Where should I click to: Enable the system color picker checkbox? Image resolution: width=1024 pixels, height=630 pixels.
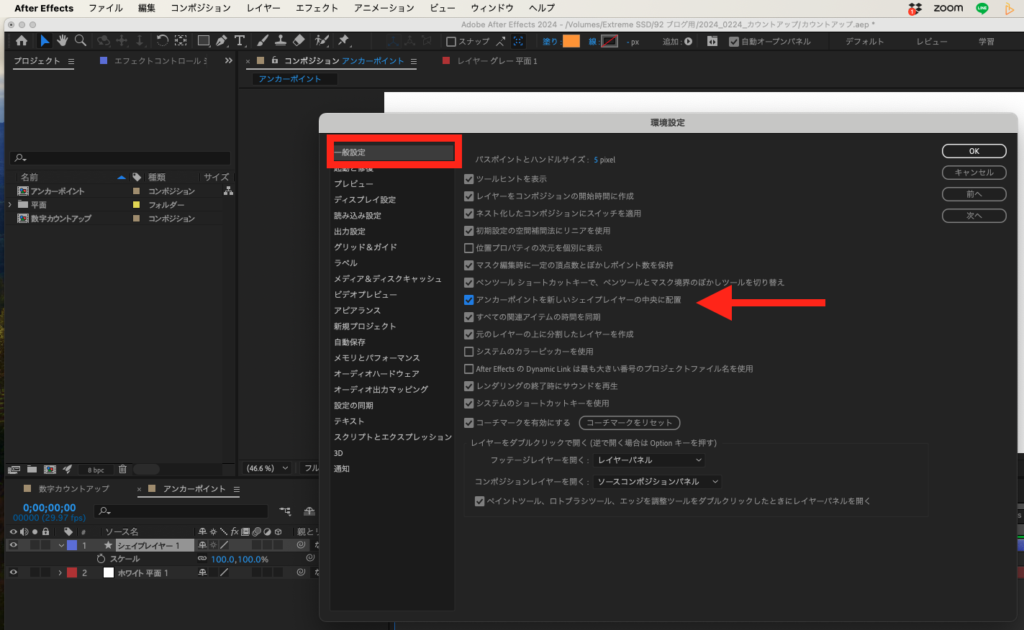pos(469,352)
